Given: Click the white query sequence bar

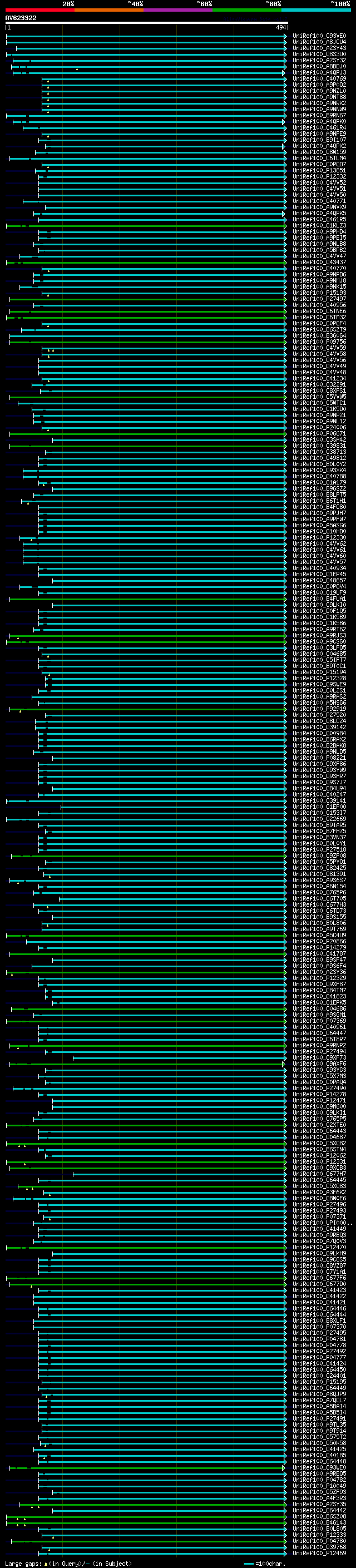Looking at the screenshot, I should point(146,23).
